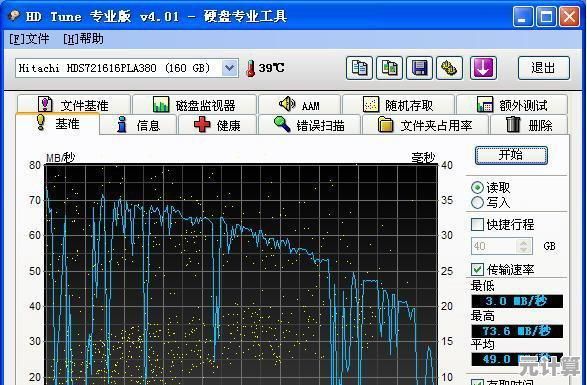Switch to the 文件夹占用率 tab

(425, 125)
